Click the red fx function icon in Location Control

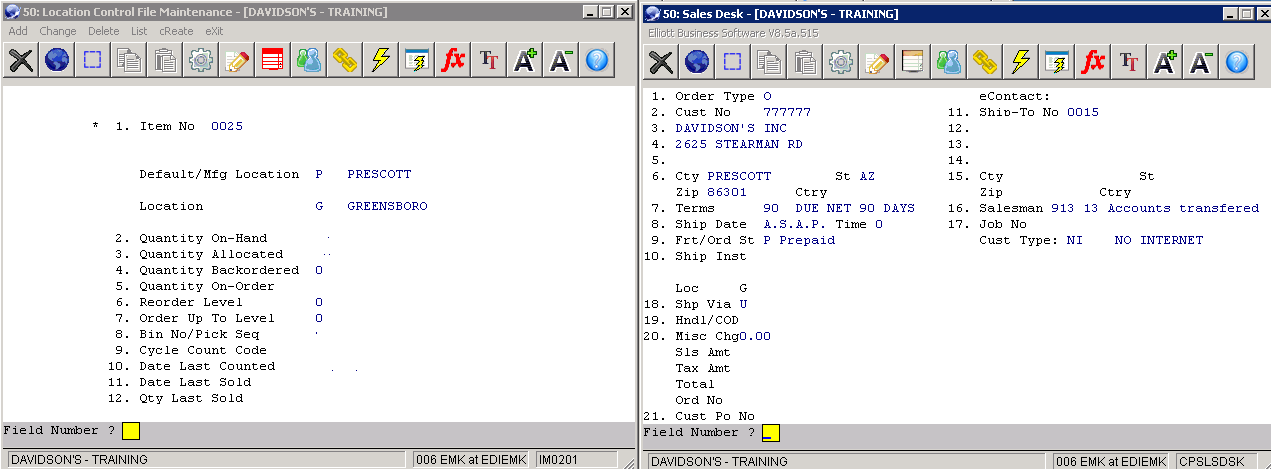click(453, 60)
